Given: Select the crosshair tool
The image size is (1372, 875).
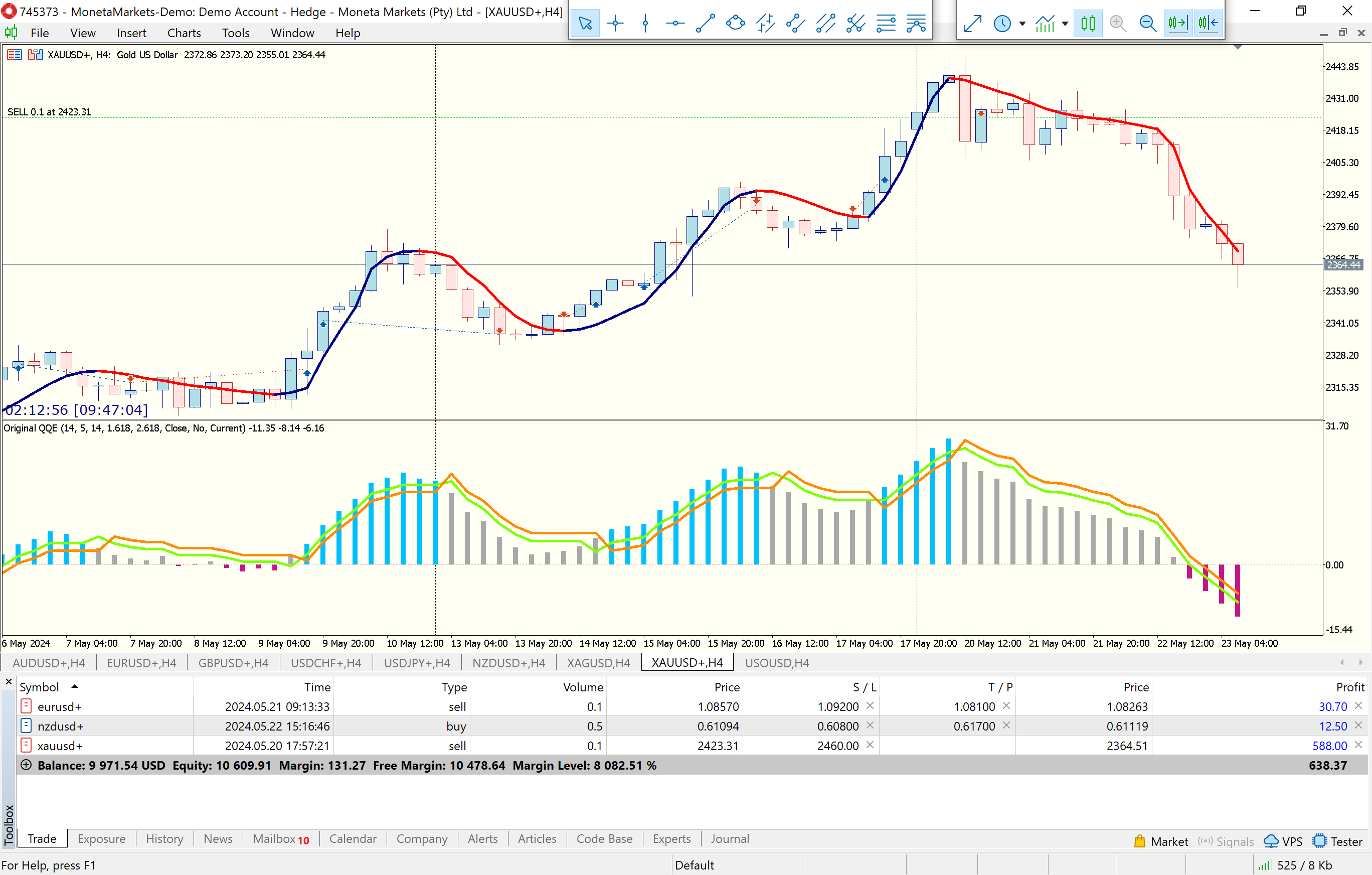Looking at the screenshot, I should pyautogui.click(x=615, y=24).
